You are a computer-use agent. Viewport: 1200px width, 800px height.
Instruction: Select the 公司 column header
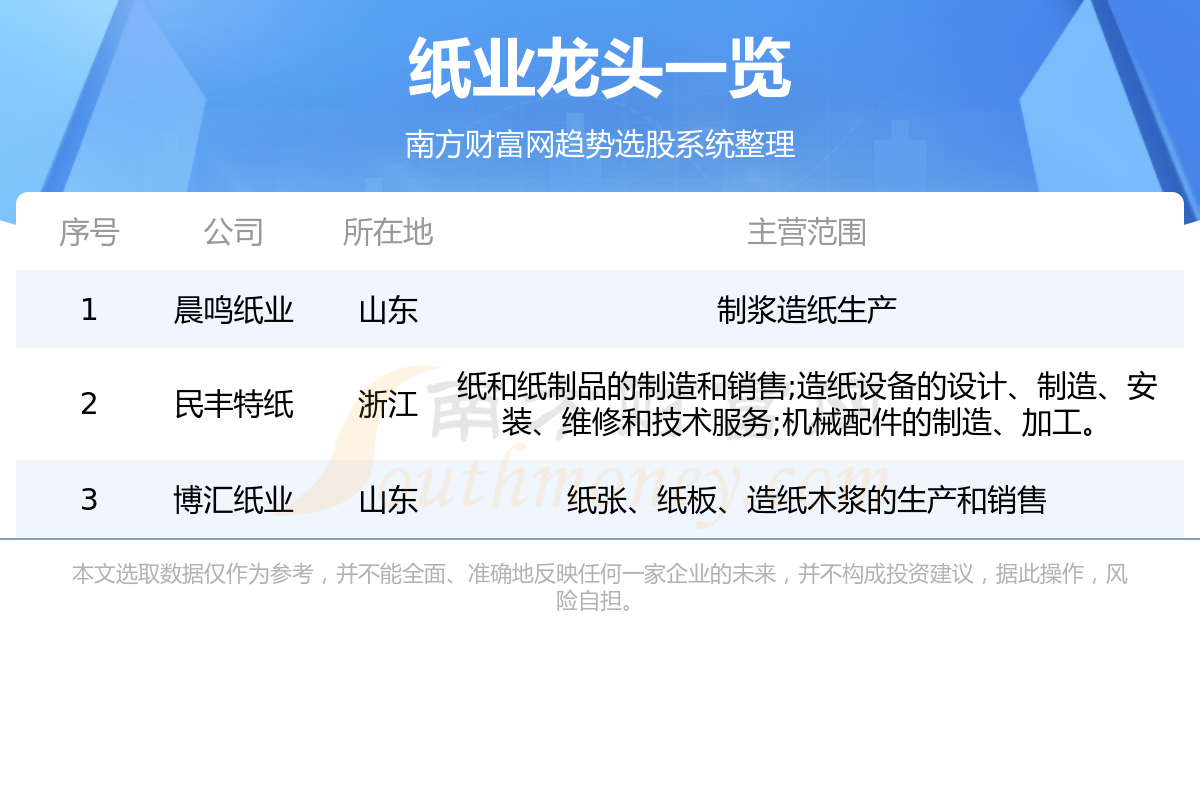click(x=233, y=232)
